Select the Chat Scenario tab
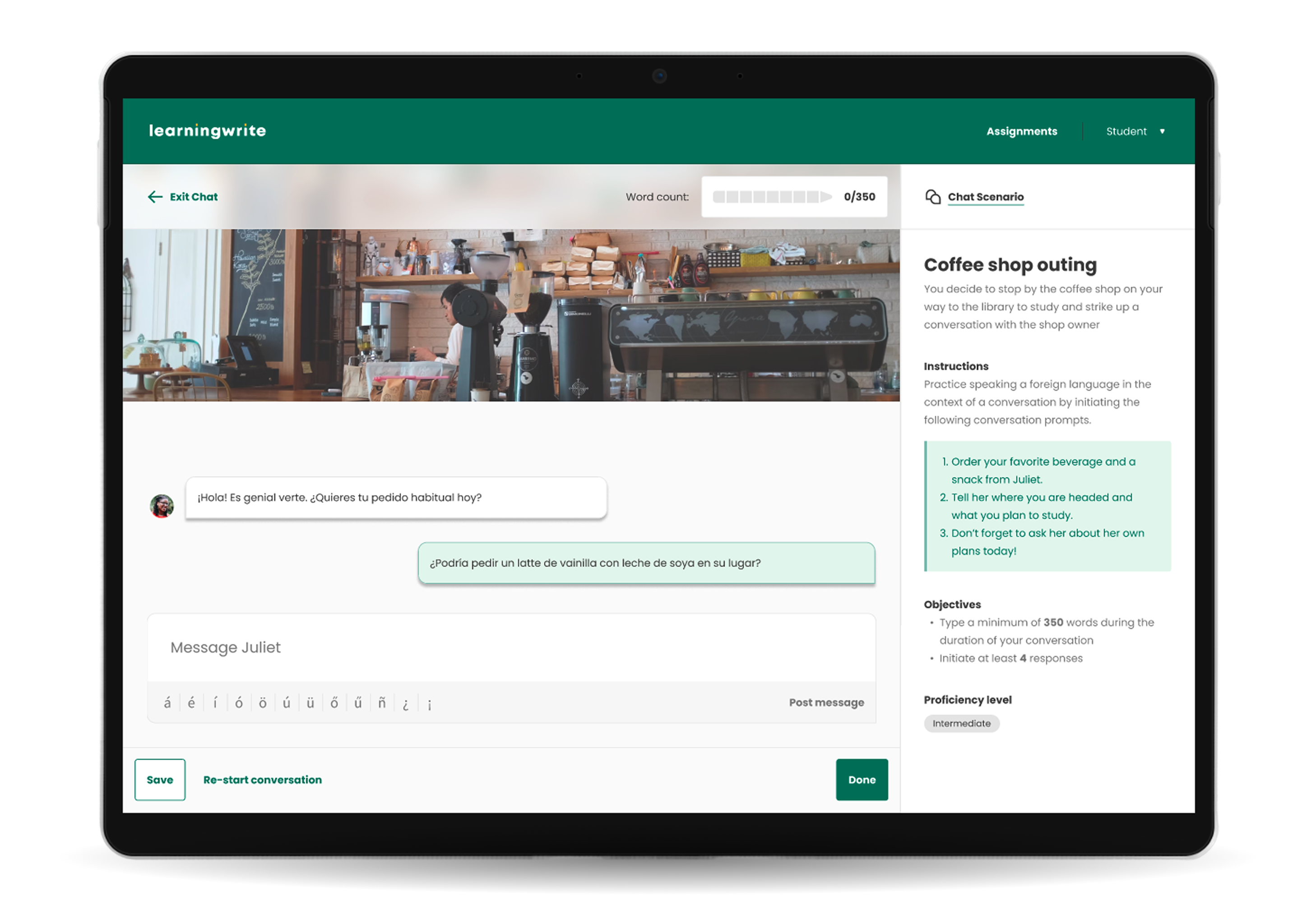 pyautogui.click(x=985, y=197)
